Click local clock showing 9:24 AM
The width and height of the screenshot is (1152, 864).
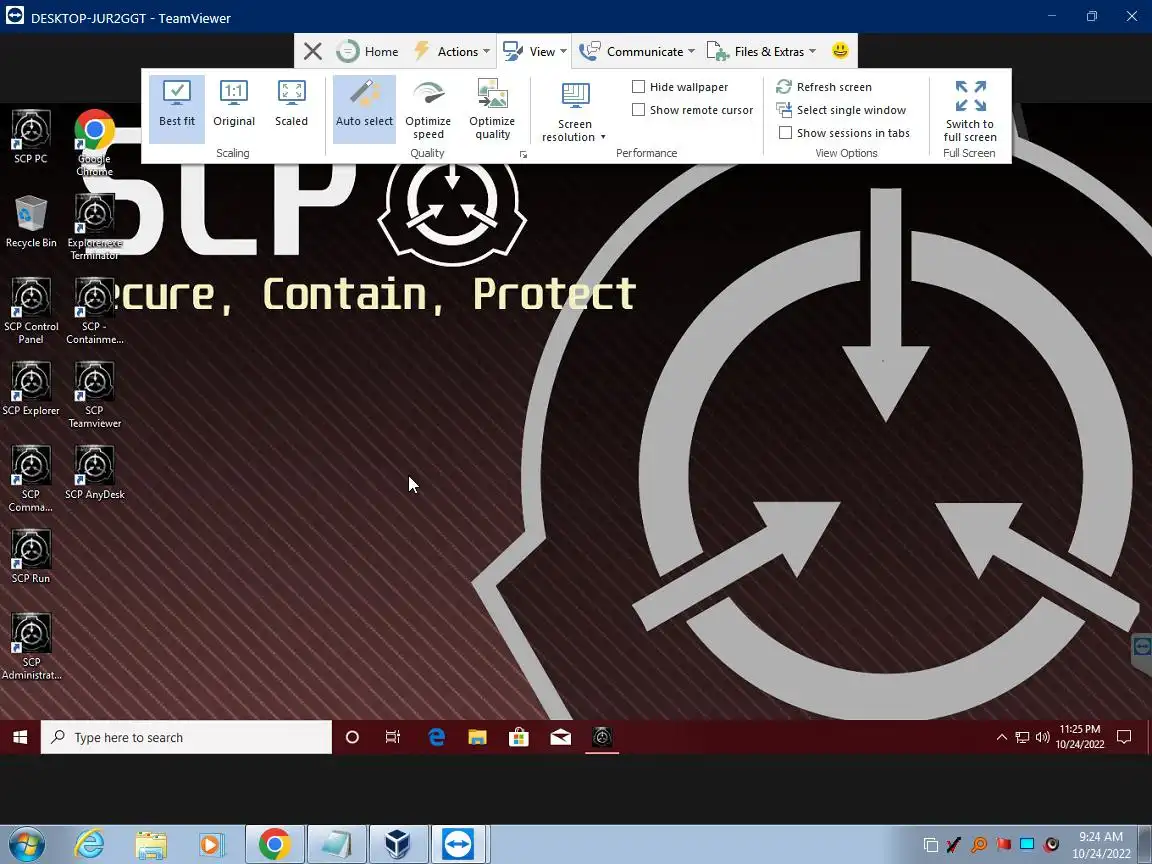point(1101,845)
